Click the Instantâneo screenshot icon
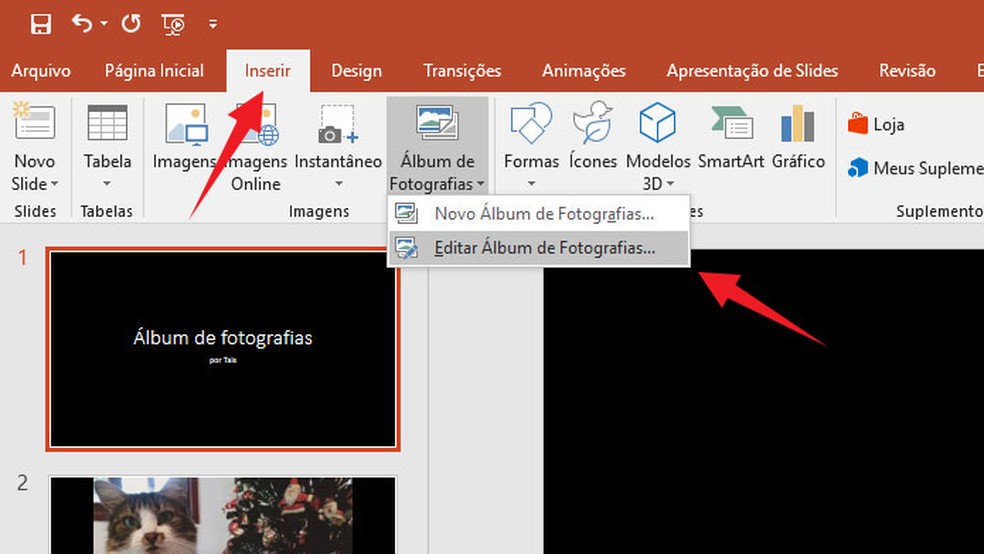 click(x=338, y=124)
